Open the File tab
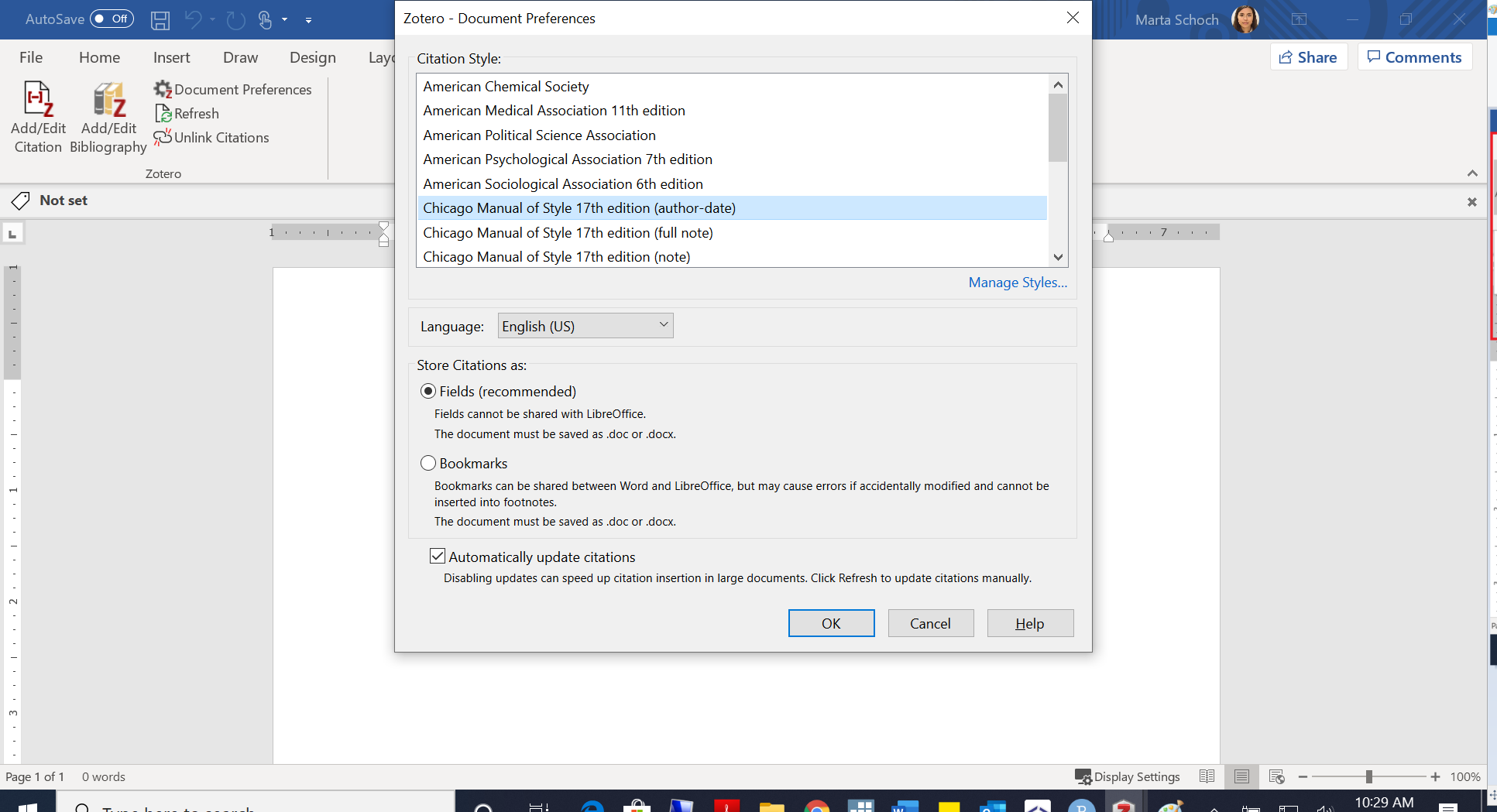This screenshot has height=812, width=1497. pyautogui.click(x=31, y=57)
